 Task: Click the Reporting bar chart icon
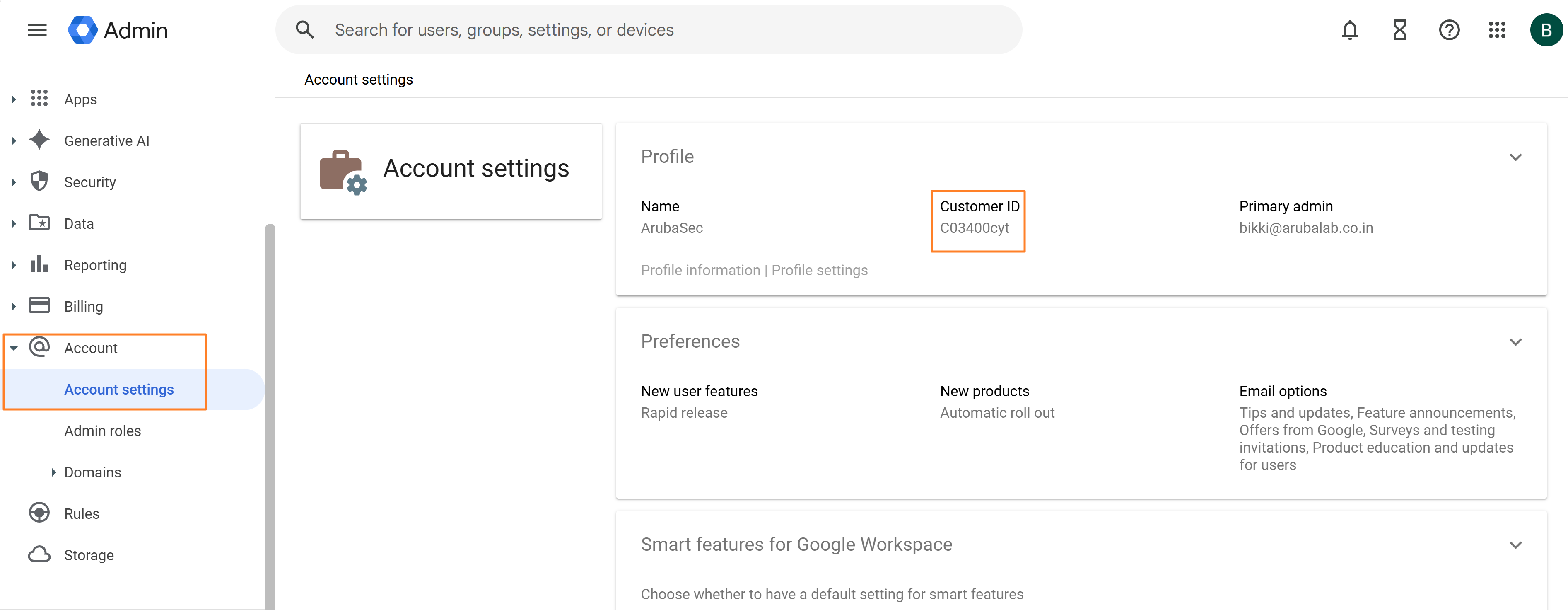pos(40,264)
